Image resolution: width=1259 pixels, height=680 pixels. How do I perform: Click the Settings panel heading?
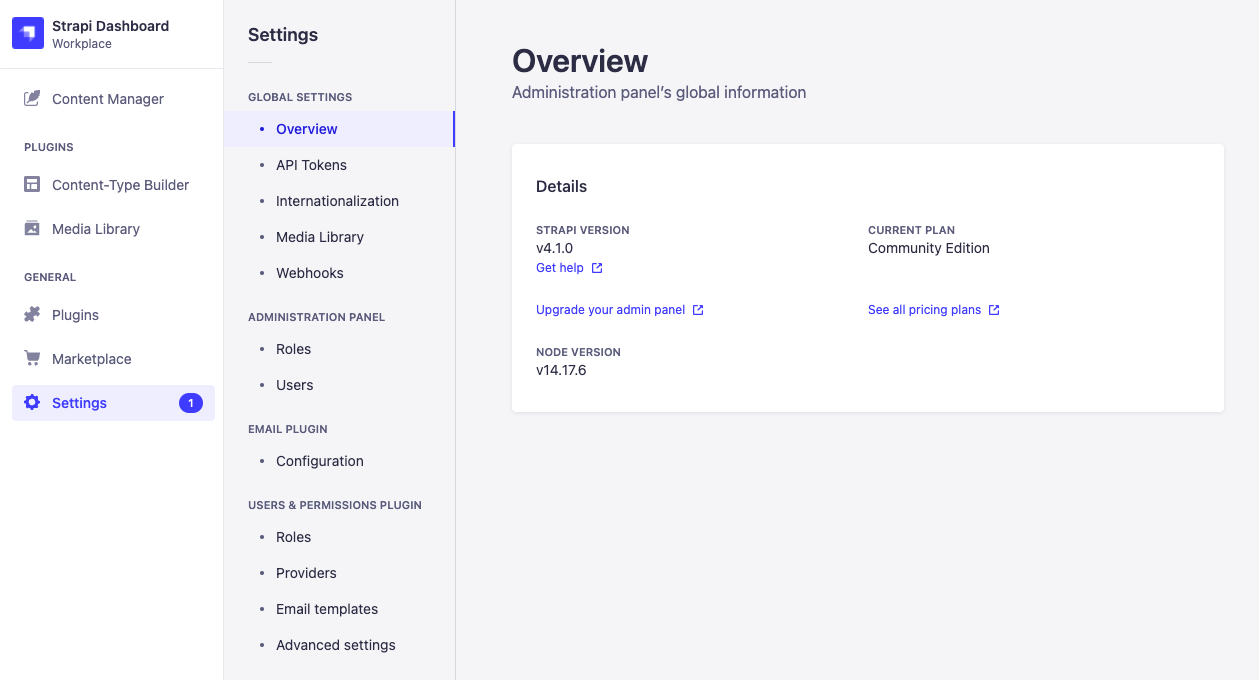[283, 35]
